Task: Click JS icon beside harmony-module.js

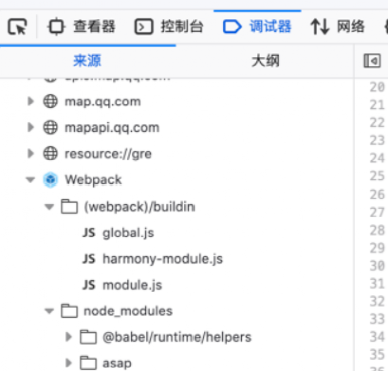Action: [89, 259]
